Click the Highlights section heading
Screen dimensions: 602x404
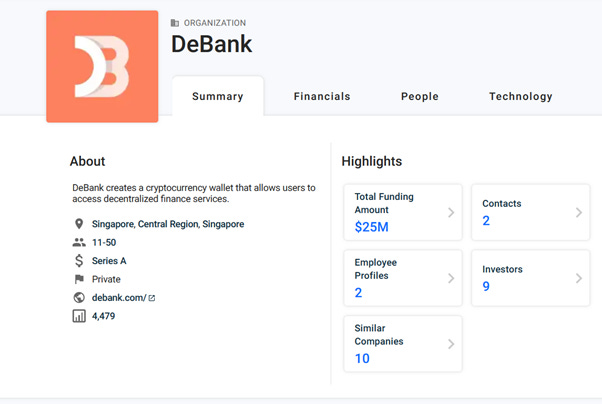(x=372, y=161)
